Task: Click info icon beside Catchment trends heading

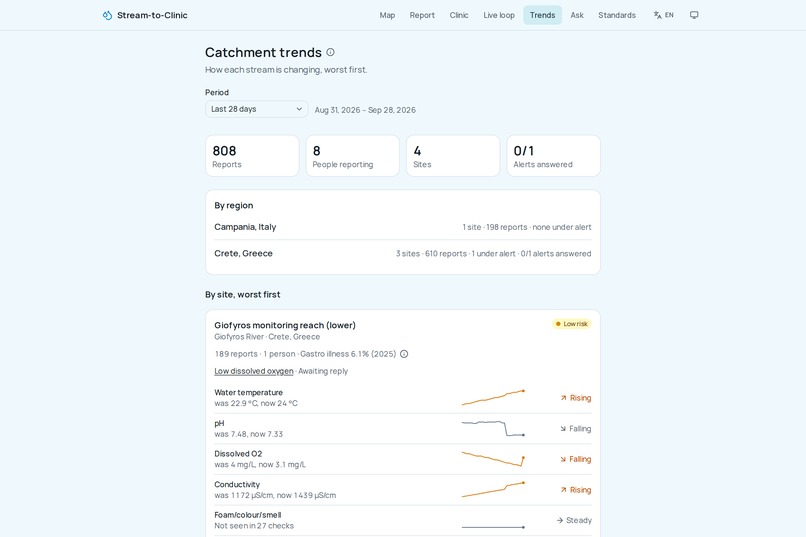Action: [x=331, y=52]
